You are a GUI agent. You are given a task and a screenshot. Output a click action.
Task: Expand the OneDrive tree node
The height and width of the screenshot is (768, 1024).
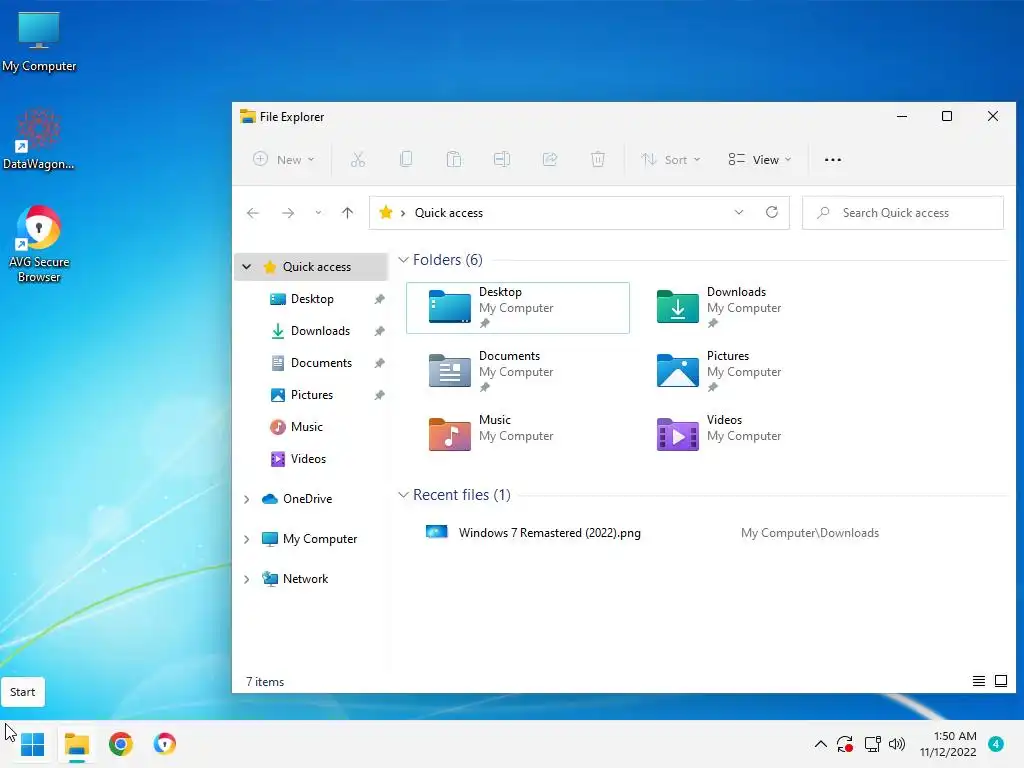[246, 499]
